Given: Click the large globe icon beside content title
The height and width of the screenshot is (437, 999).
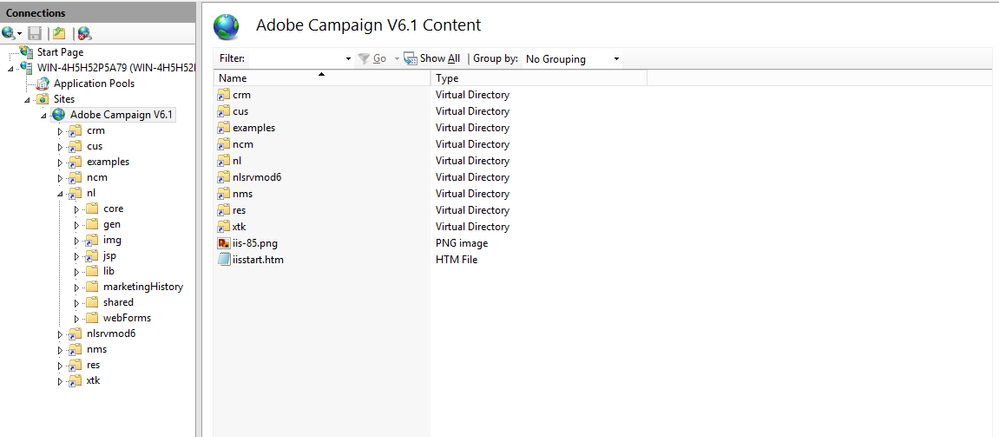Looking at the screenshot, I should 227,25.
